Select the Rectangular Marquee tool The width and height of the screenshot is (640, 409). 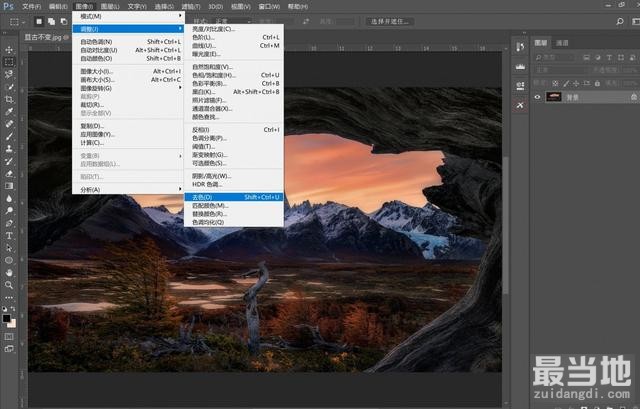pyautogui.click(x=9, y=61)
